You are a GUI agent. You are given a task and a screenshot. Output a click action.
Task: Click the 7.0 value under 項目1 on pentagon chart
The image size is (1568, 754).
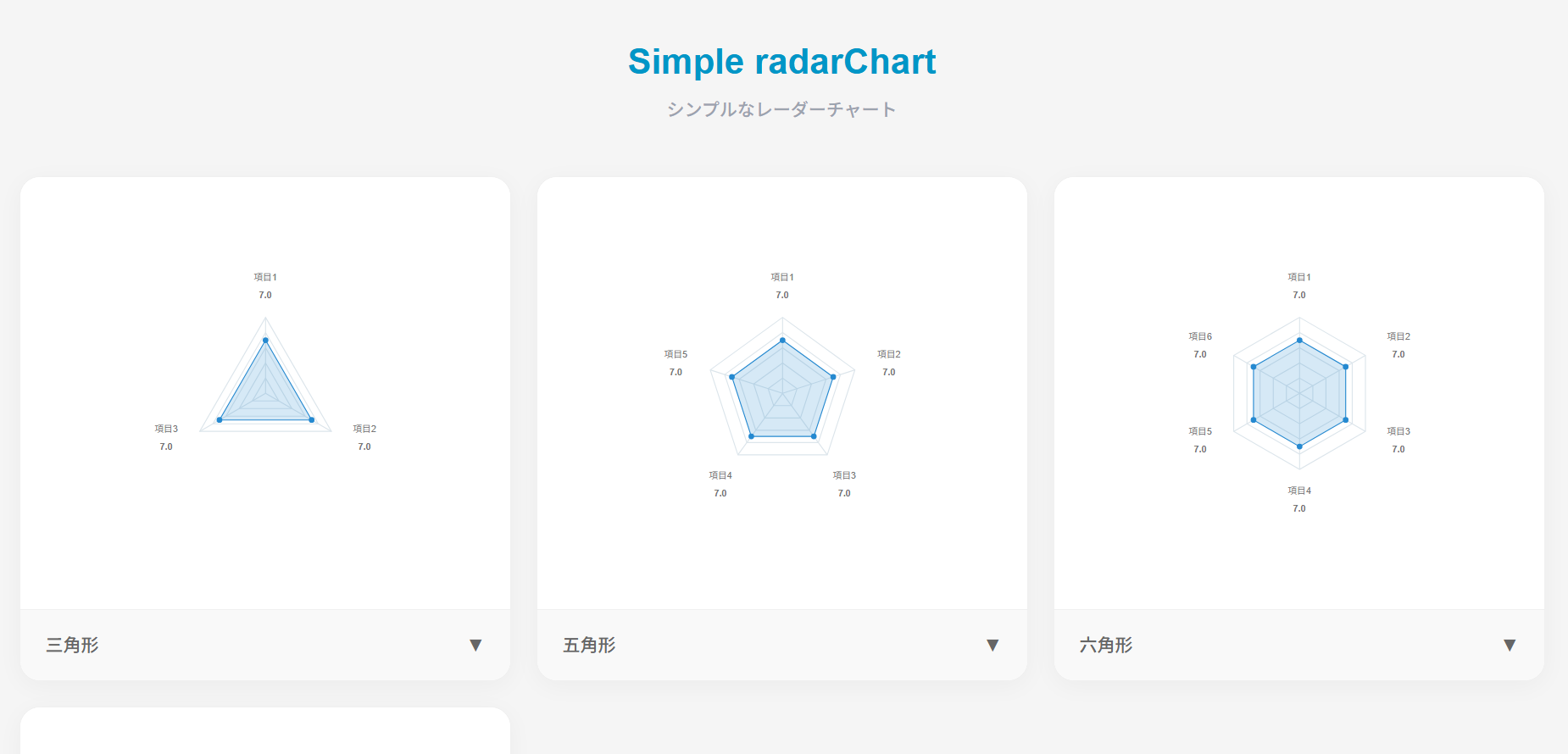point(782,295)
